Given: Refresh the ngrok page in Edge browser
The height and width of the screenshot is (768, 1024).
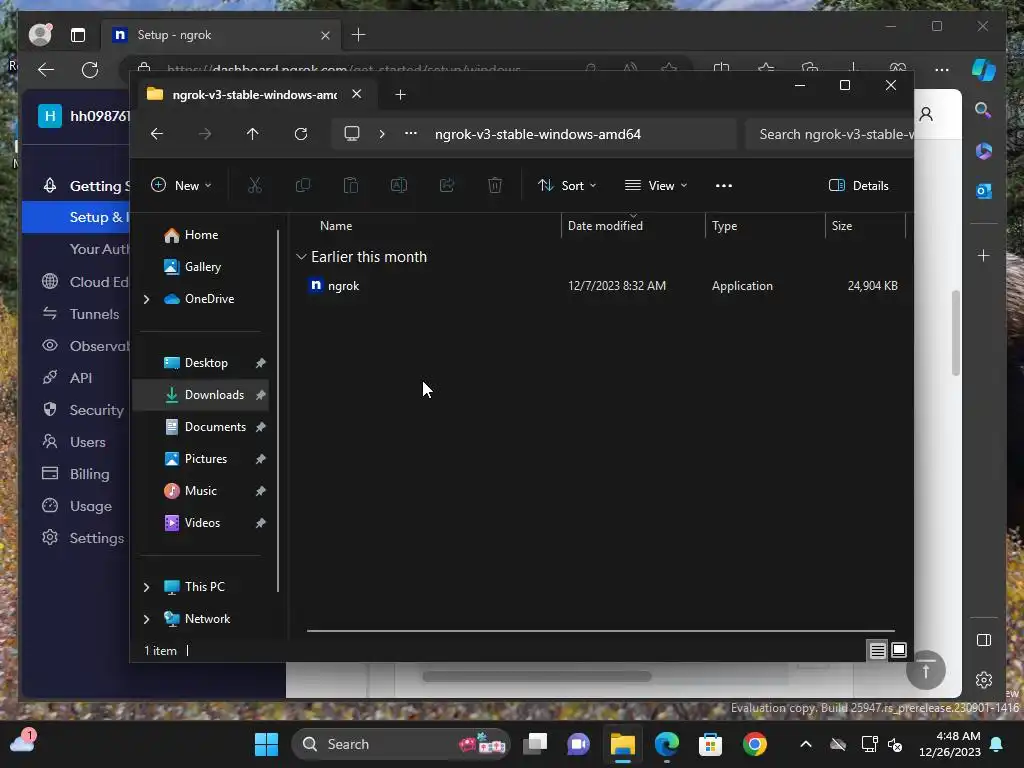Looking at the screenshot, I should [90, 70].
